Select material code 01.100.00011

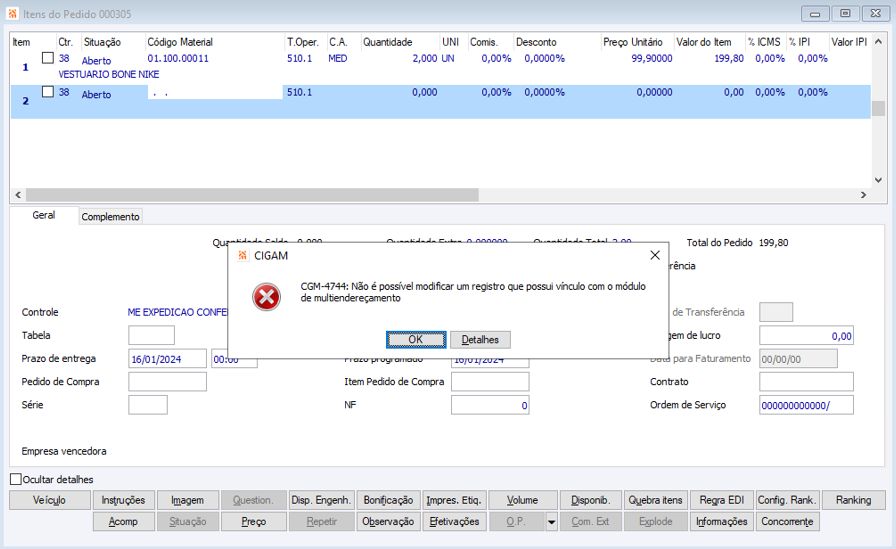(178, 58)
